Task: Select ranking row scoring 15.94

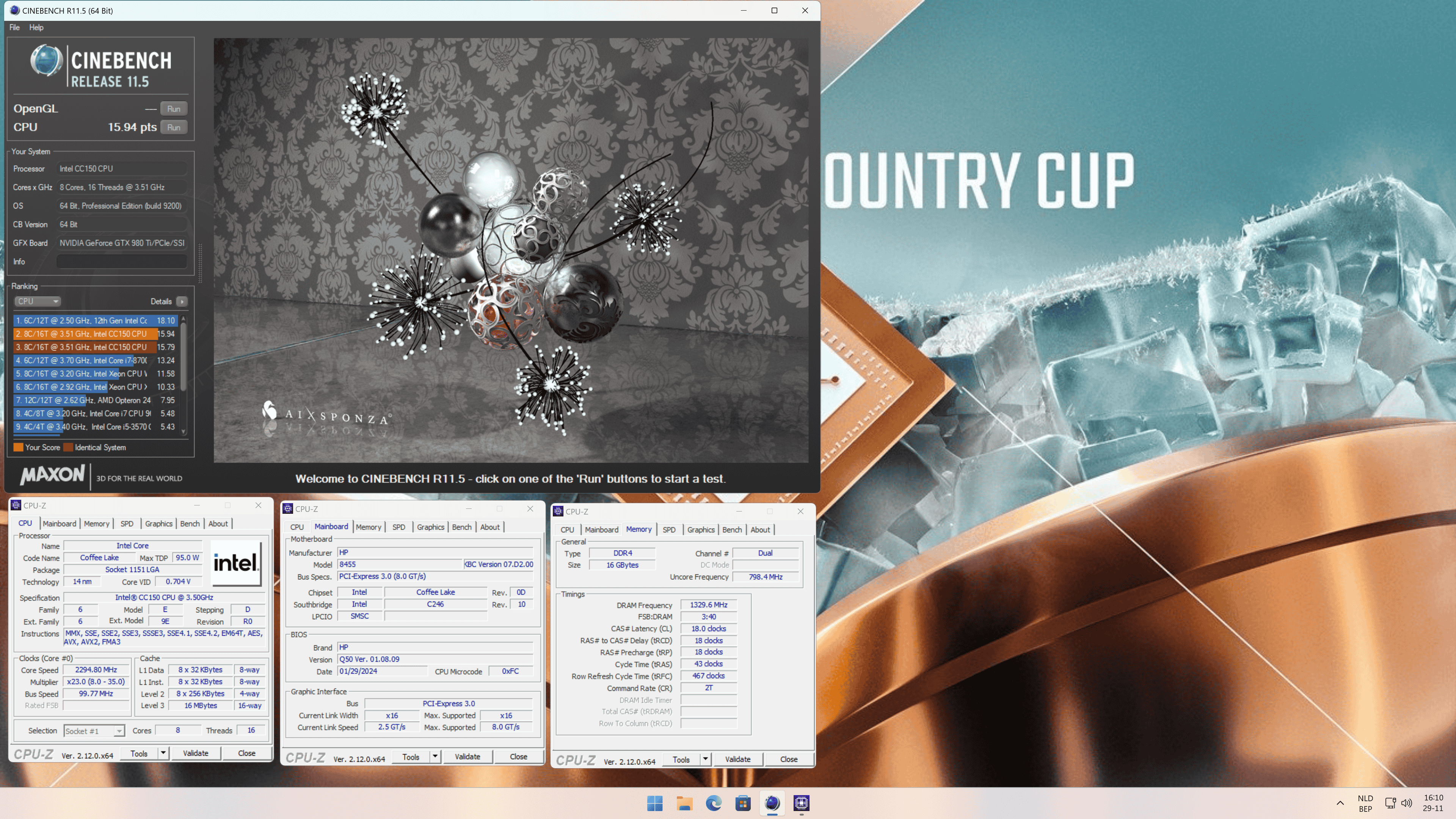Action: click(96, 334)
